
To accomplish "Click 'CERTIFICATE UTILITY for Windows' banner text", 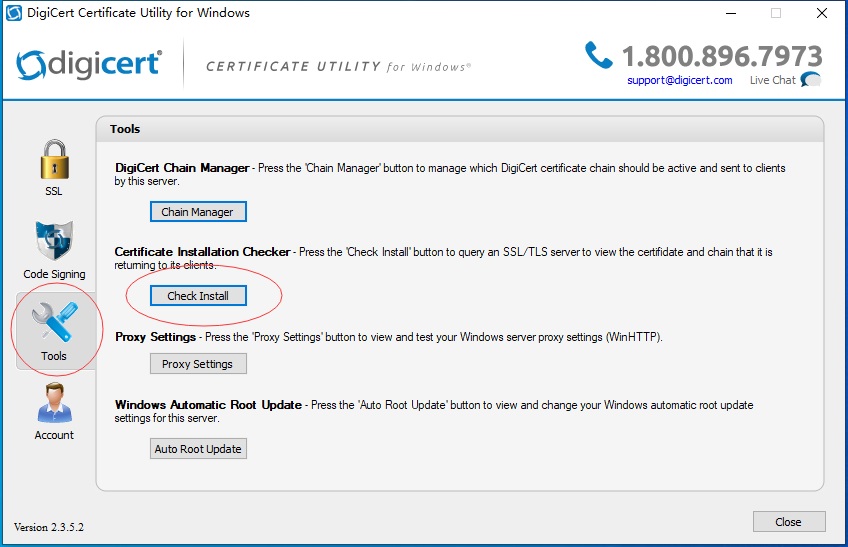I will (x=338, y=67).
